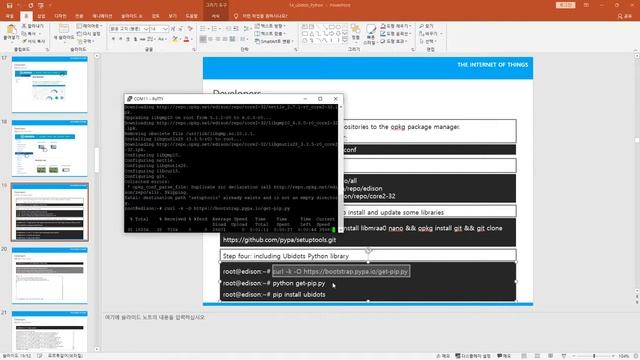640x360 pixels.
Task: Click the Share button at top right
Action: pyautogui.click(x=624, y=16)
